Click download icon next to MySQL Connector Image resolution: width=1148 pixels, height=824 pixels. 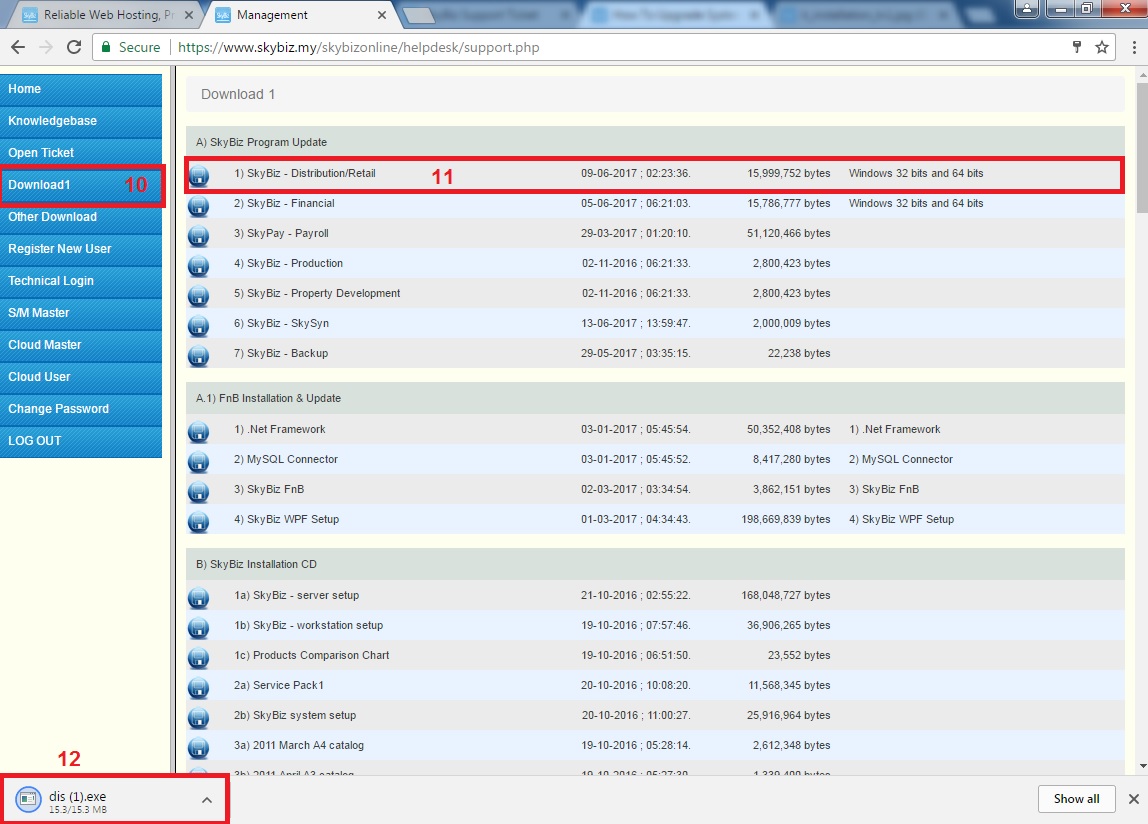coord(198,462)
